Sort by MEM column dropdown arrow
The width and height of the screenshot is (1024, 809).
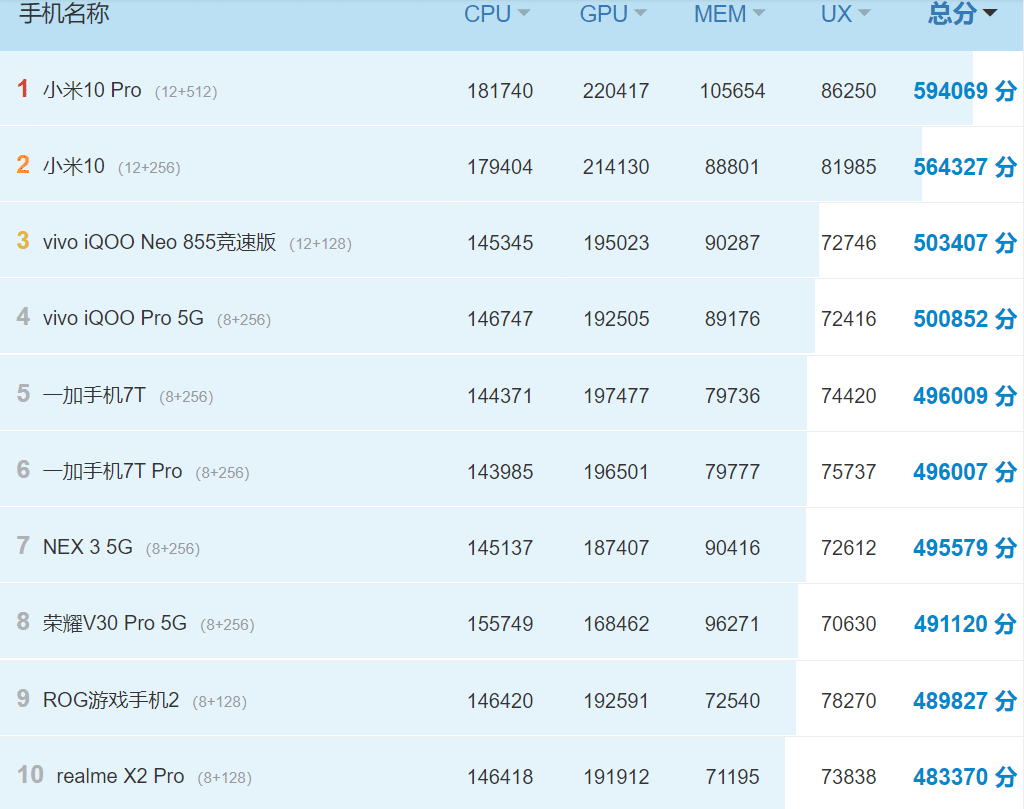coord(758,13)
